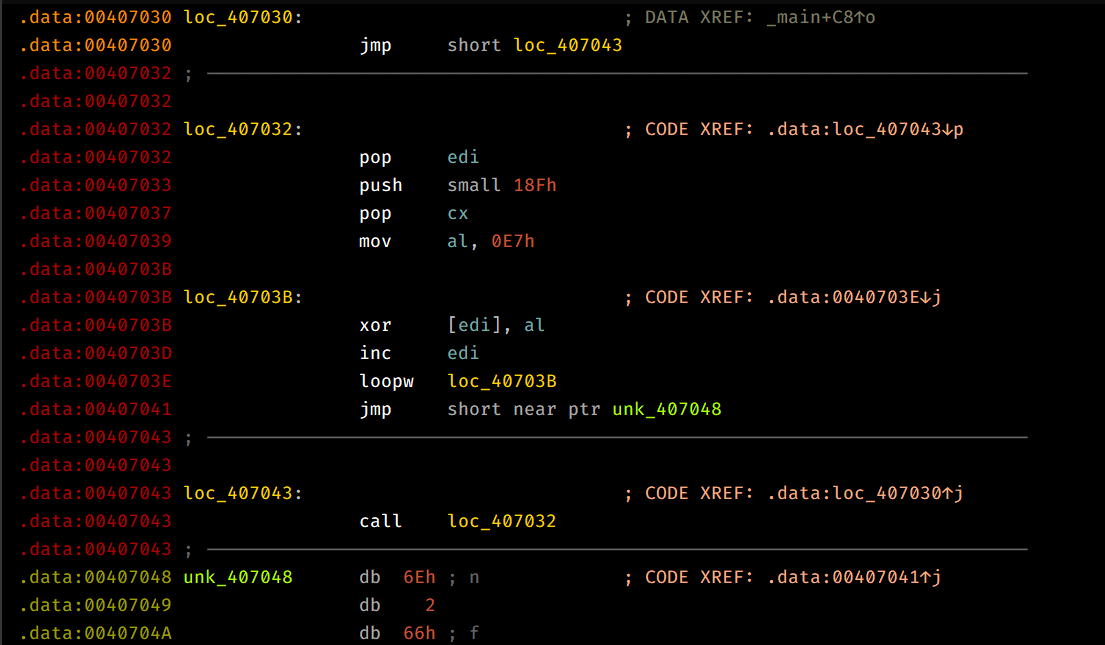Jump to loc_407043 from the first jmp instruction

point(567,46)
